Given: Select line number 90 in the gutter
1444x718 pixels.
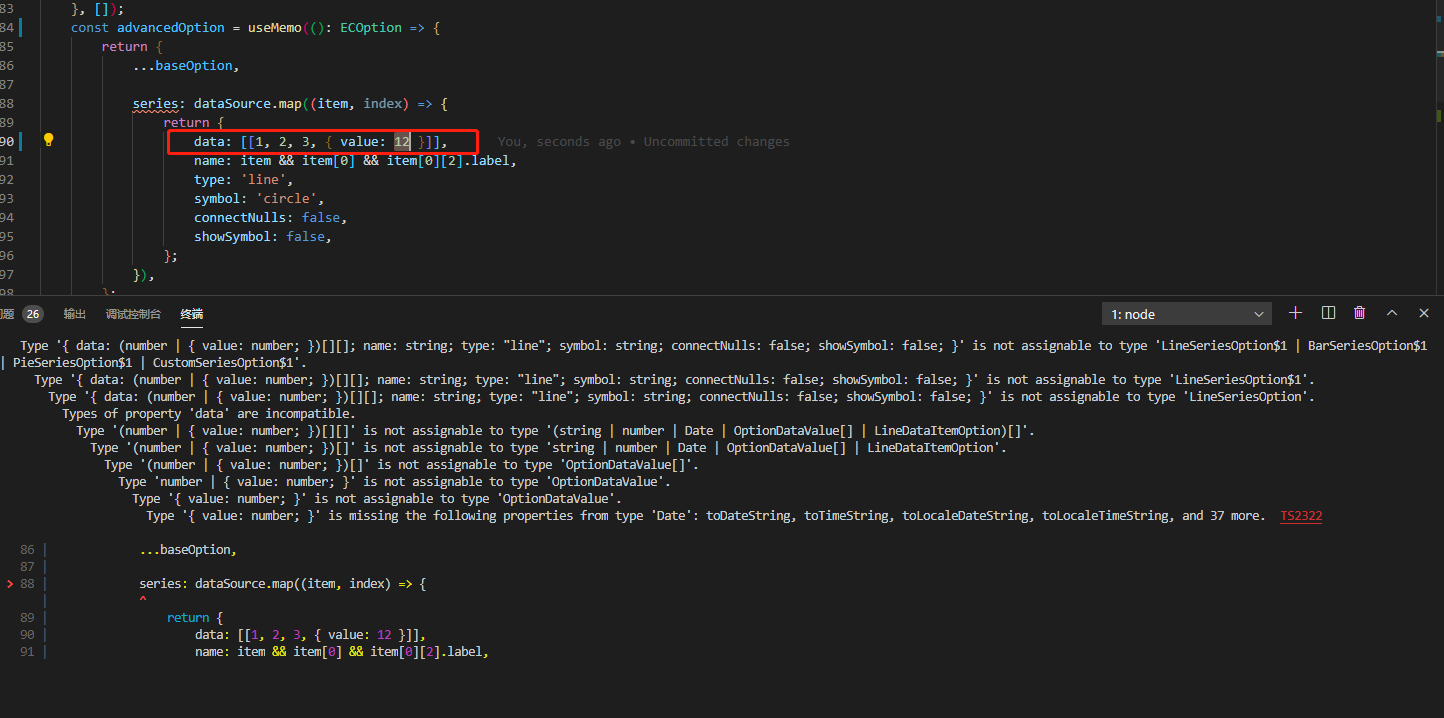Looking at the screenshot, I should coord(10,140).
